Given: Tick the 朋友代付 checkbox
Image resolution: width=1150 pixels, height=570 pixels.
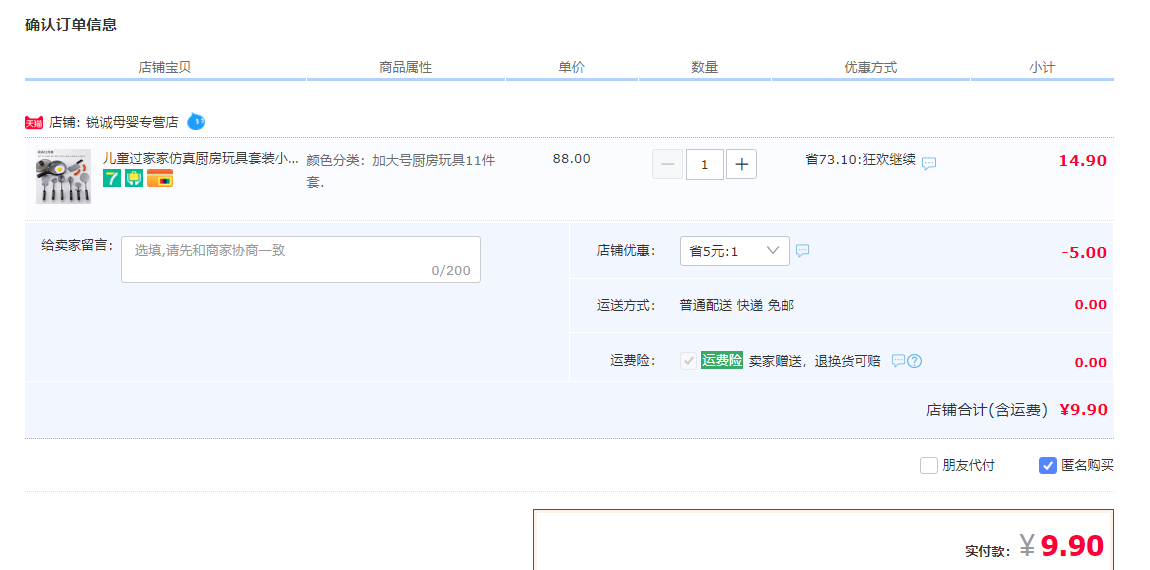Looking at the screenshot, I should click(929, 465).
